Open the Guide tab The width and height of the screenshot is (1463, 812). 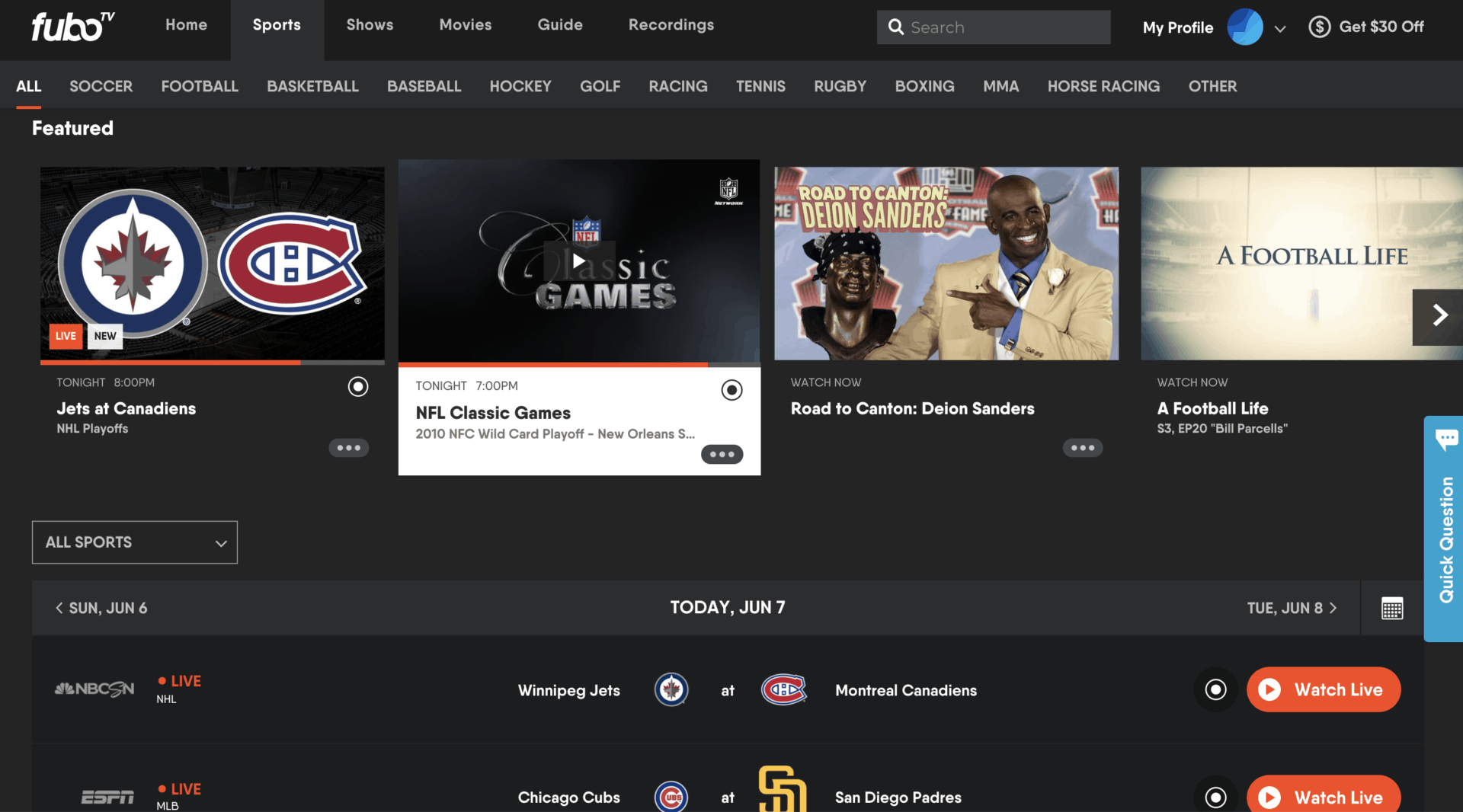(x=560, y=25)
